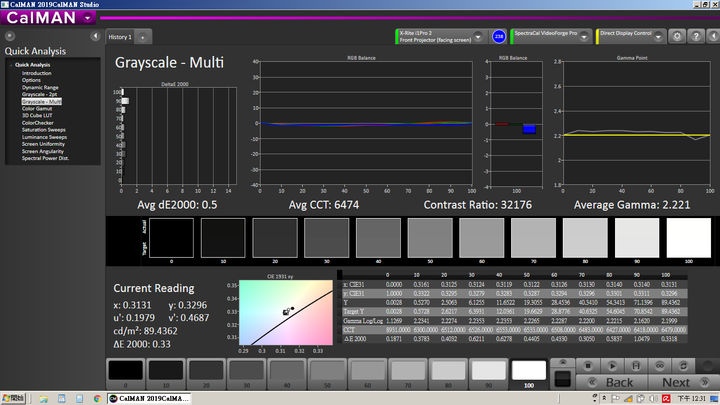Open settings gear in top toolbar

(x=677, y=36)
